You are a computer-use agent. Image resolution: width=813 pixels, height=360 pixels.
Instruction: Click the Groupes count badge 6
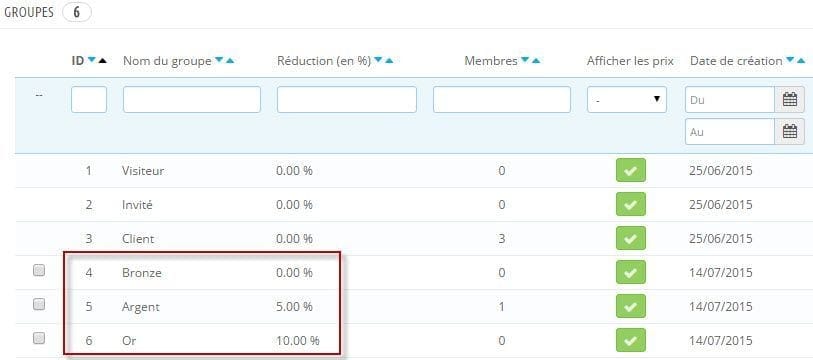76,12
